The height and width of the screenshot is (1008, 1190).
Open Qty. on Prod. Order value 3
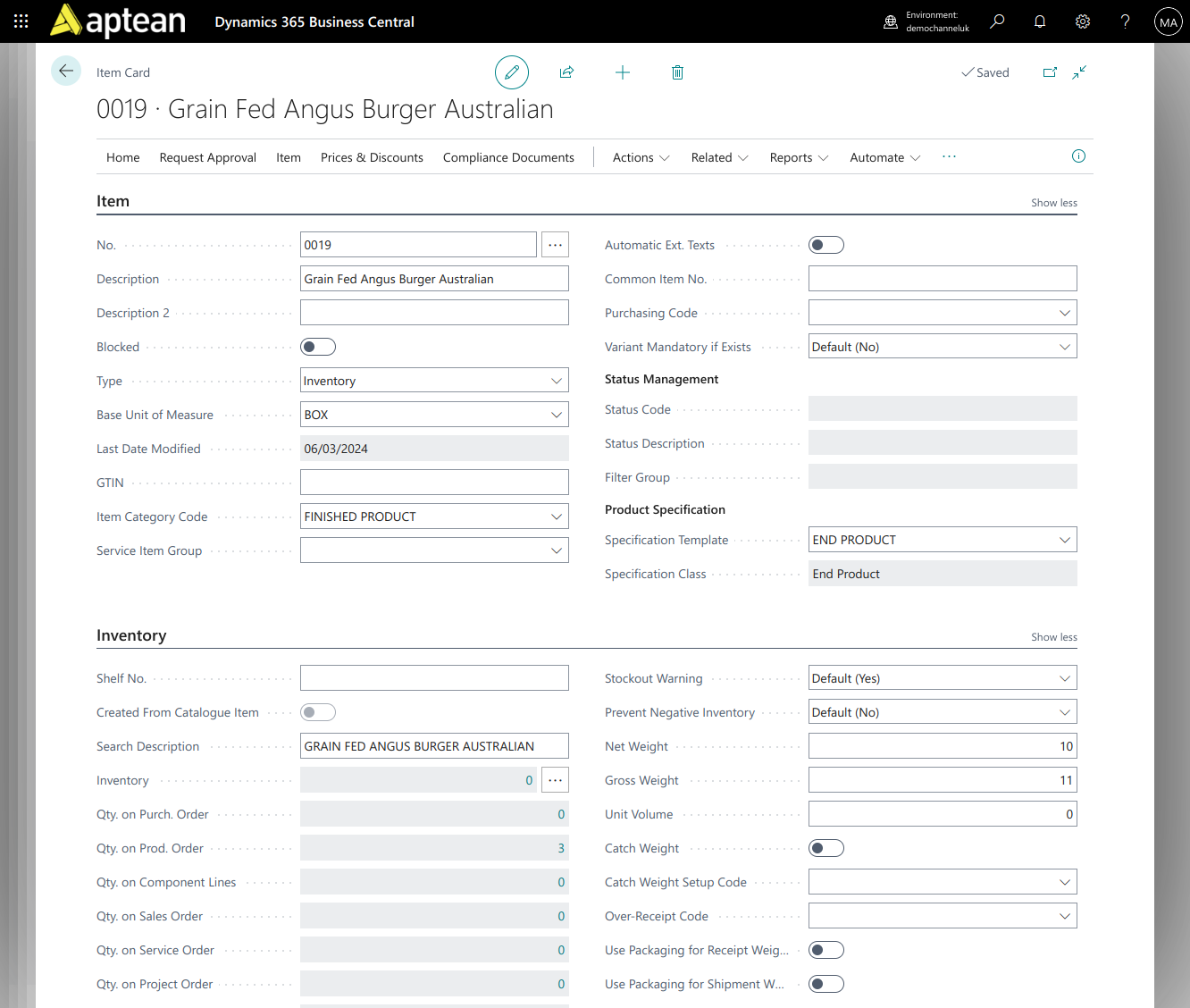click(x=561, y=848)
